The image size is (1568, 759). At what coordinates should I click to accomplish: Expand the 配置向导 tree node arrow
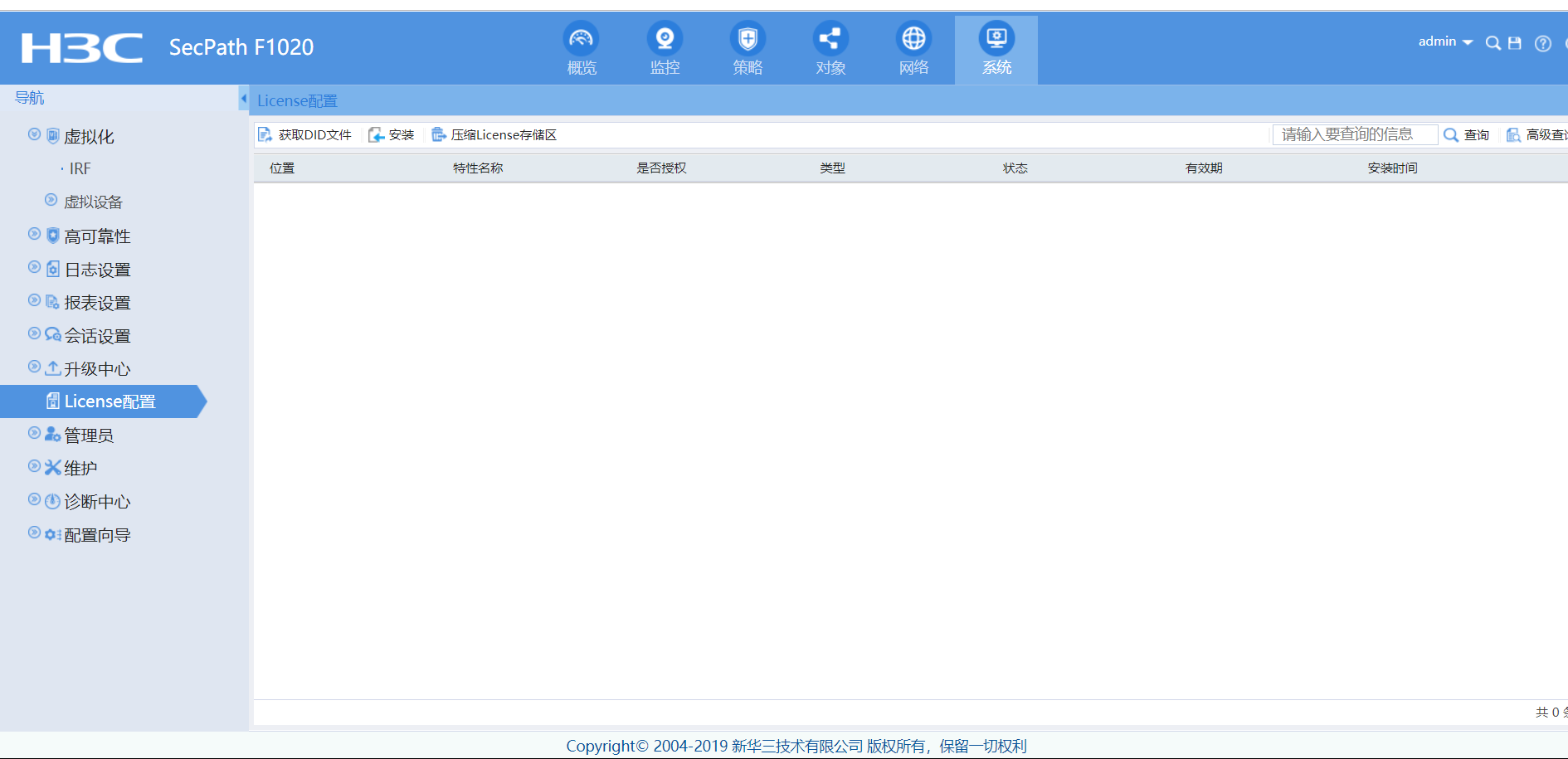coord(34,533)
